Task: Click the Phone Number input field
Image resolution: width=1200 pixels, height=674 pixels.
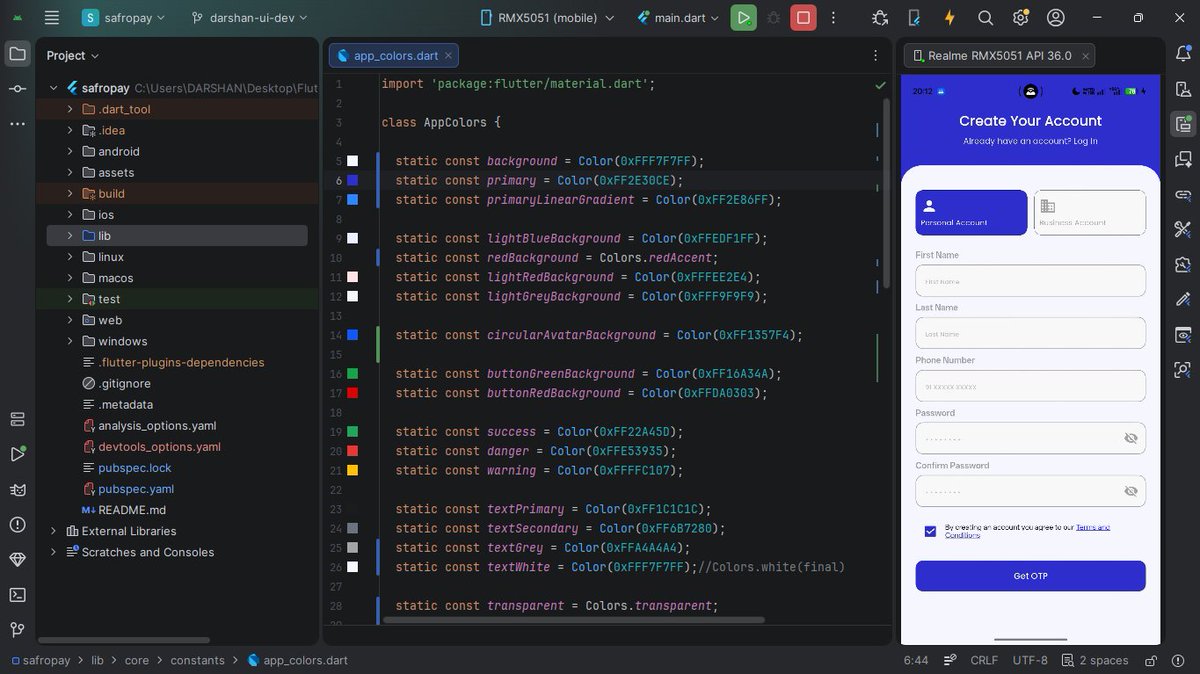Action: click(1030, 386)
